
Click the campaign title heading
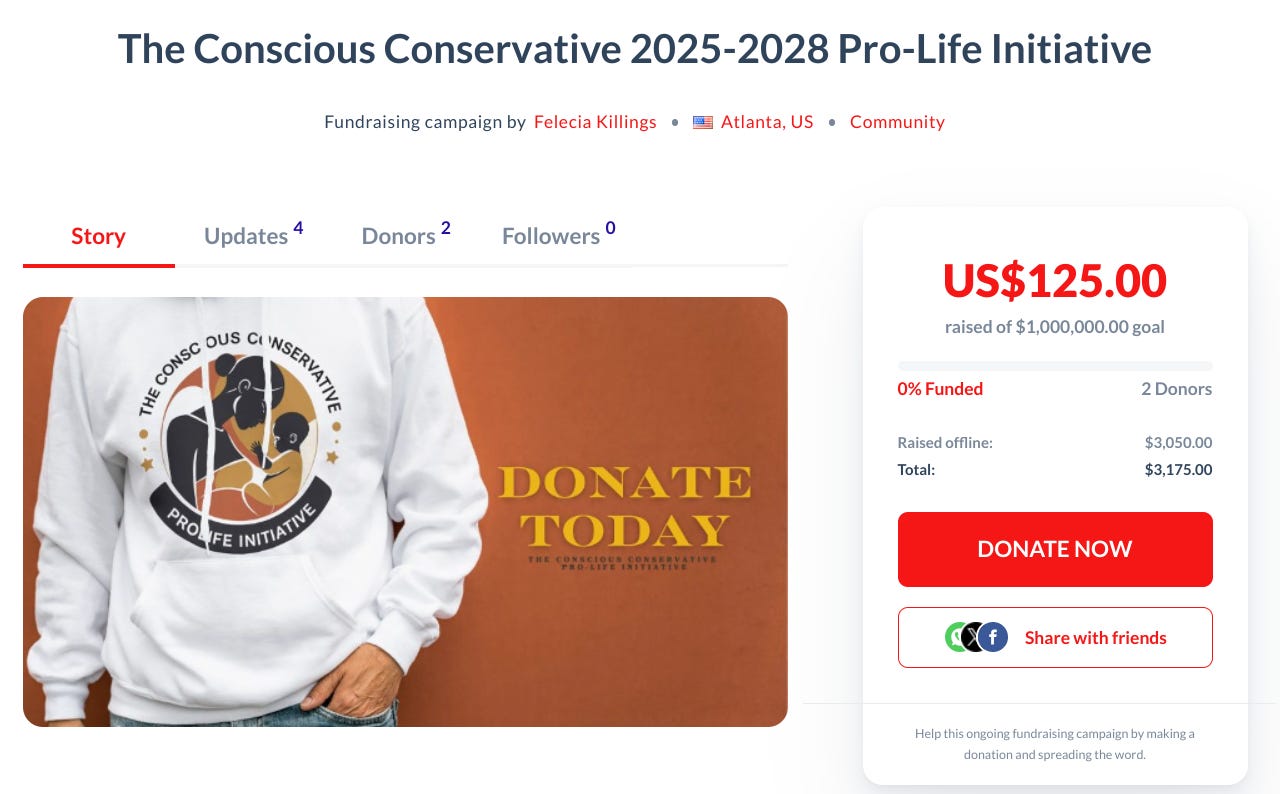coord(635,49)
